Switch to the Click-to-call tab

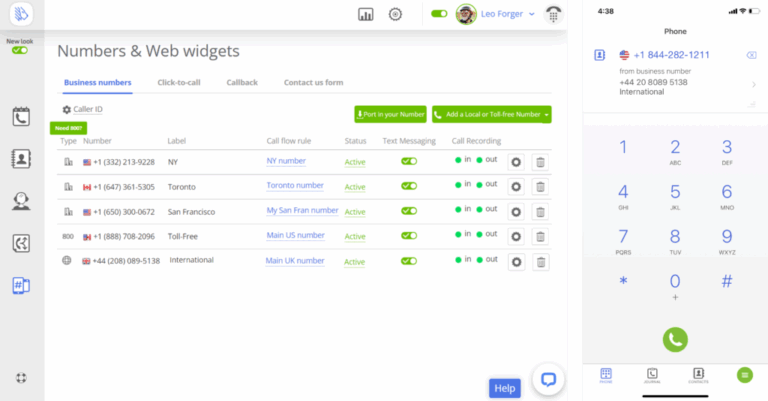(179, 82)
